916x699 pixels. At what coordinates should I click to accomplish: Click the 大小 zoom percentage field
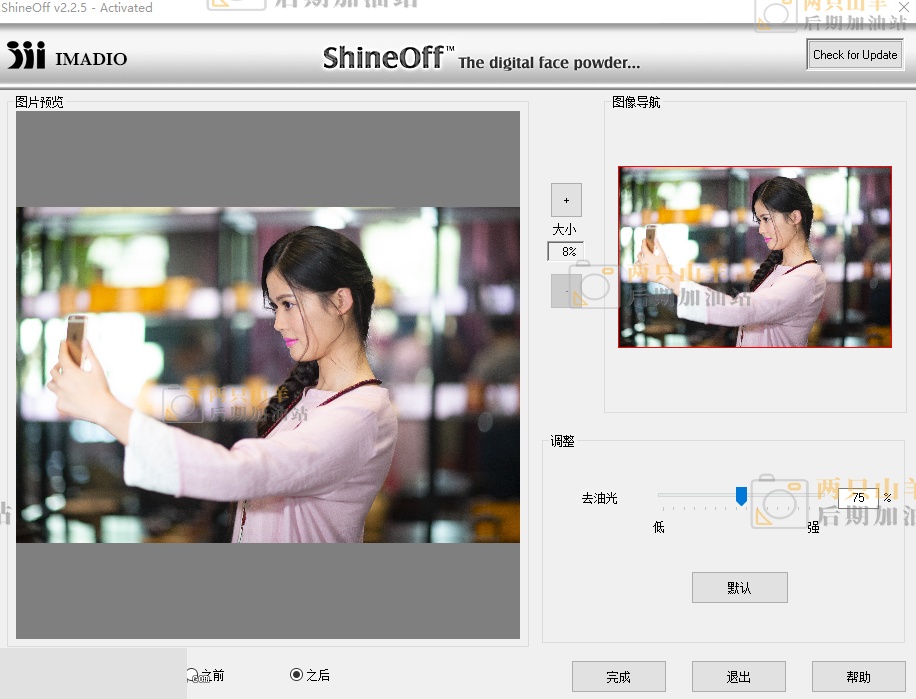(x=566, y=252)
